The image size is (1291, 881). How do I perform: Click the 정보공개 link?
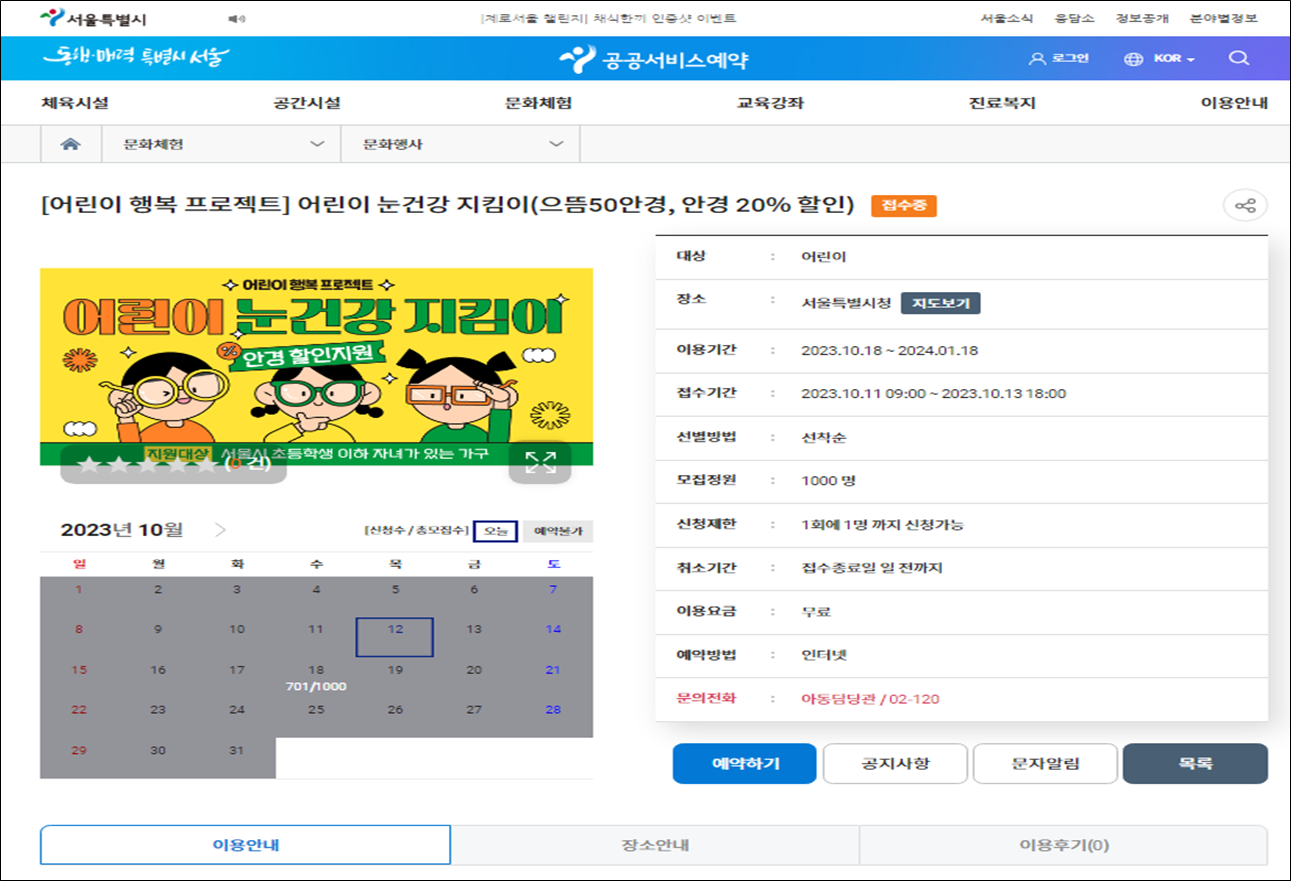click(x=1141, y=19)
